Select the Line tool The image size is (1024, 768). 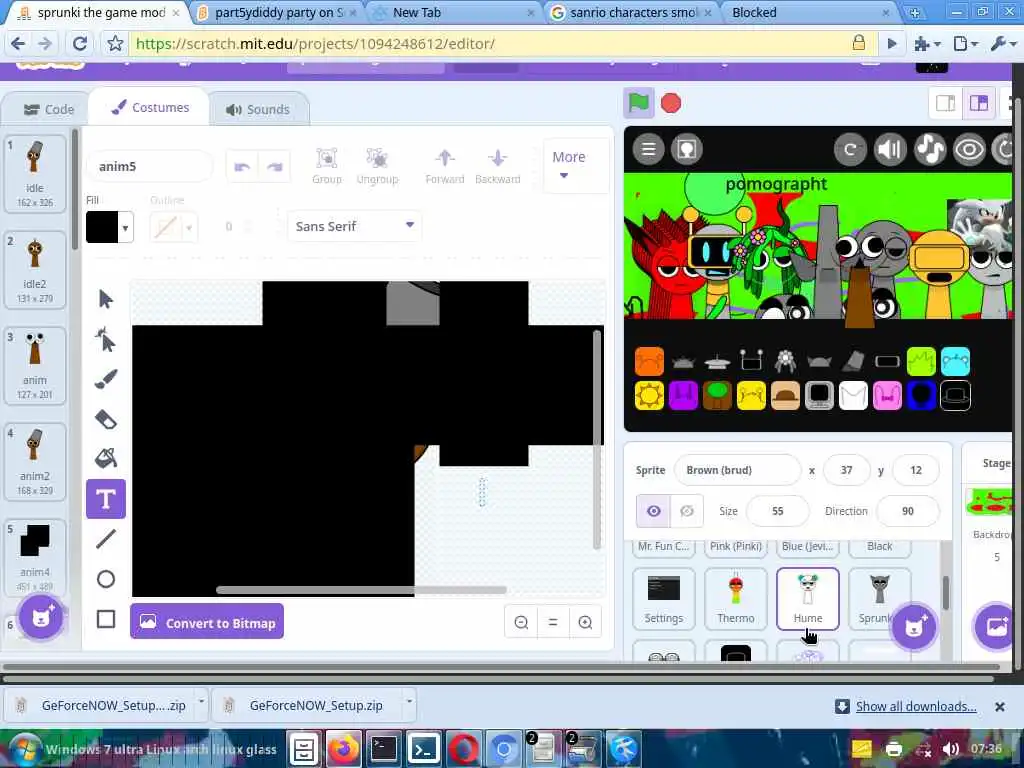tap(106, 539)
